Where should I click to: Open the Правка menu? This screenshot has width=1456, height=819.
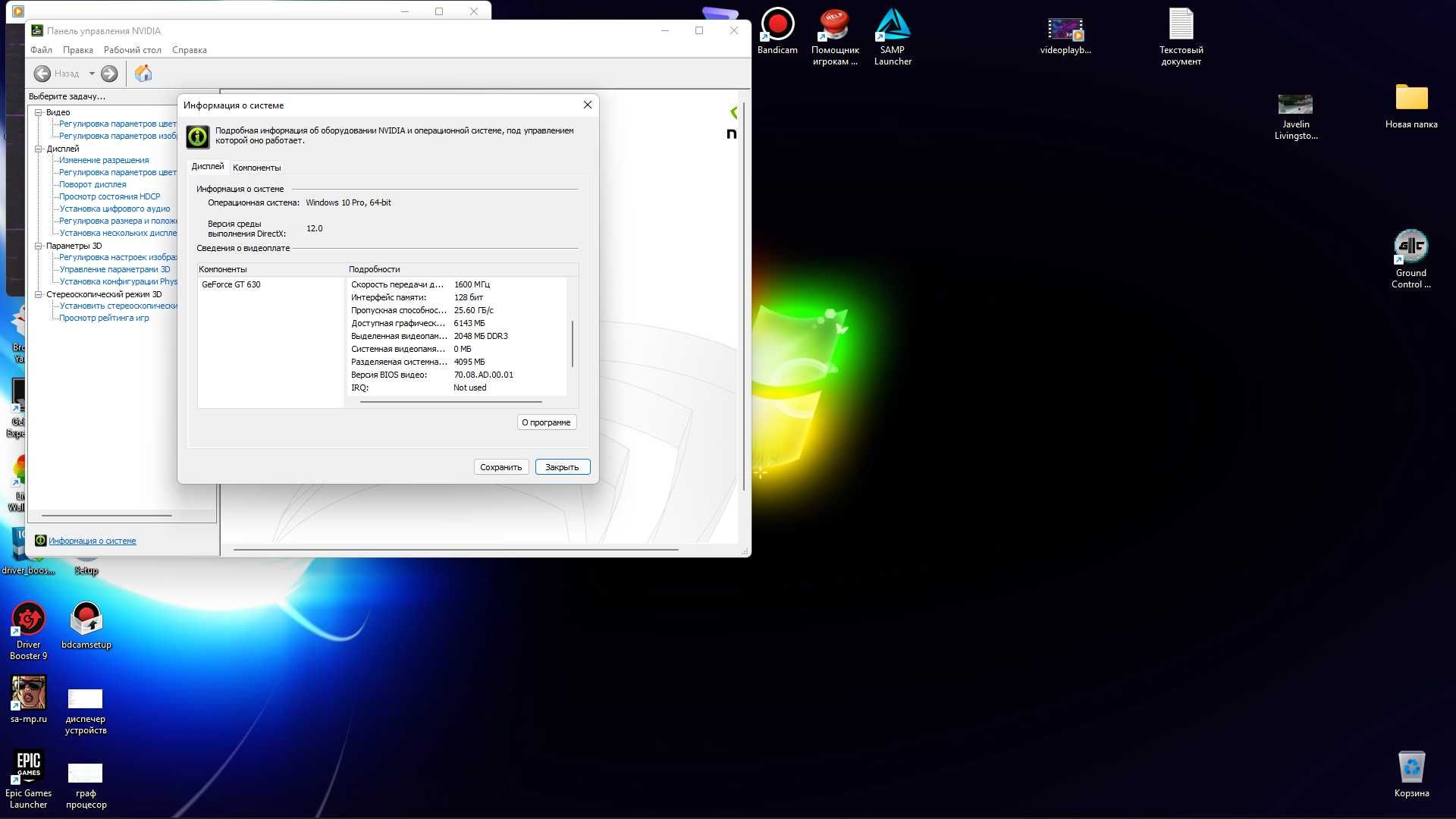pos(77,50)
